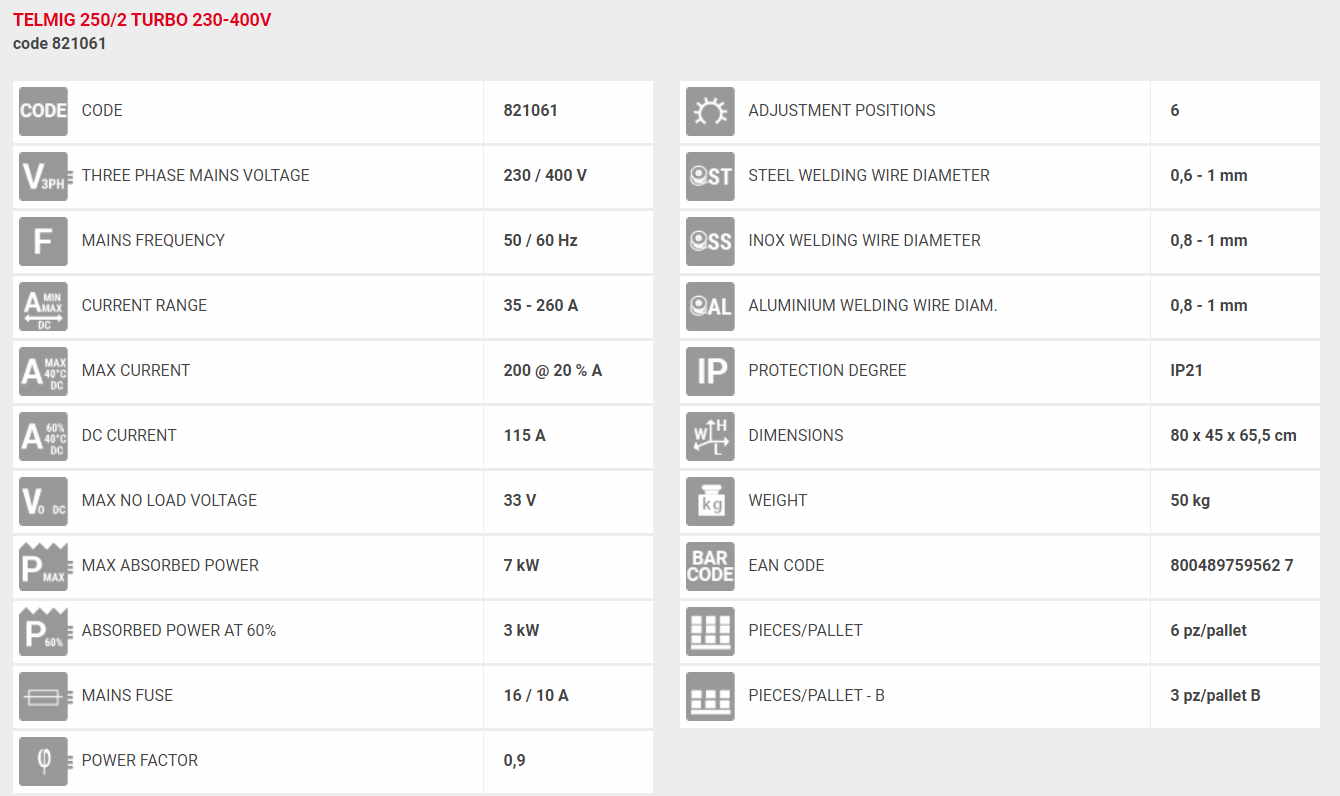This screenshot has height=796, width=1340.
Task: Click the TELMIG 250/2 TURBO 230-400V title
Action: coord(142,20)
